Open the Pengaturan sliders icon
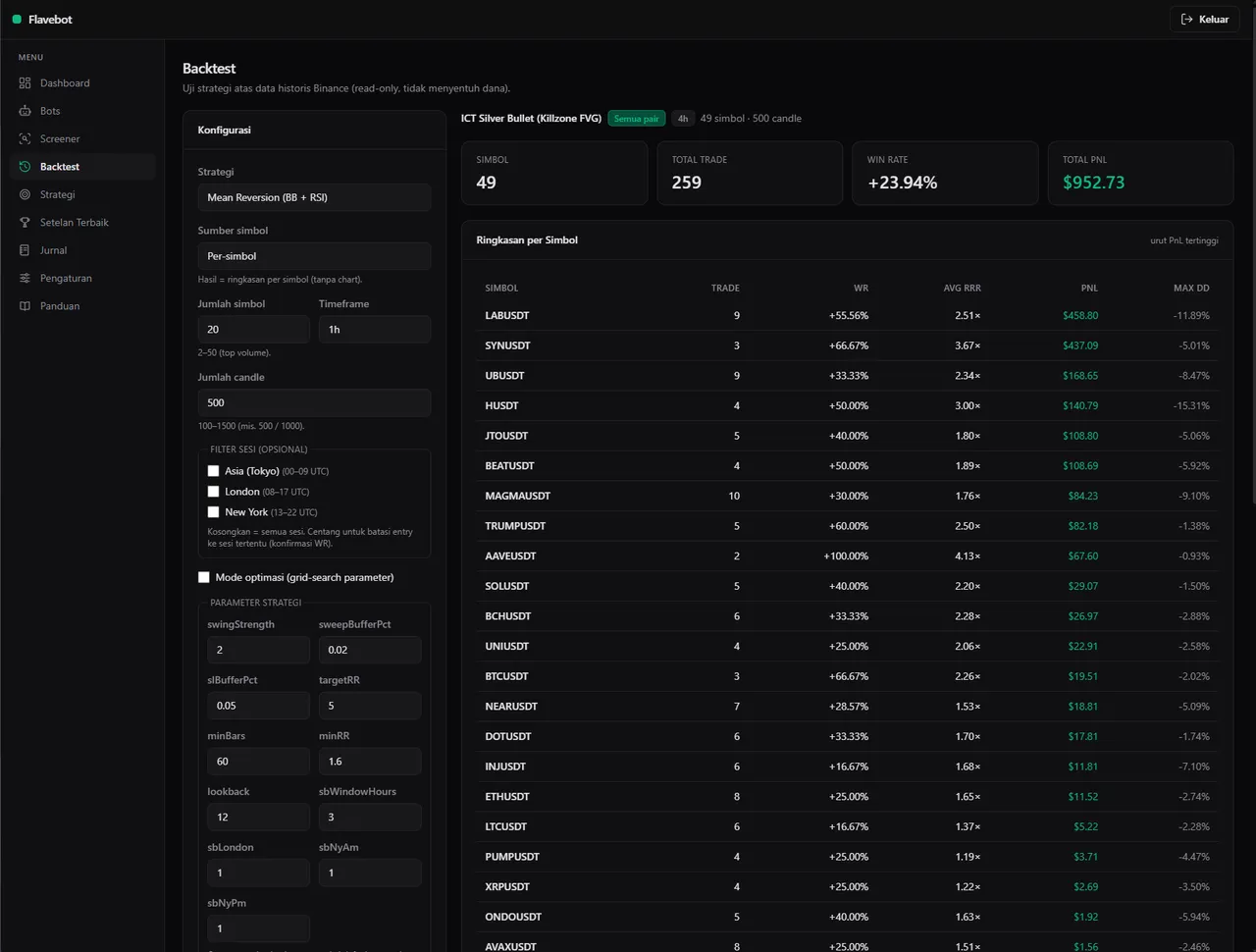 click(x=25, y=278)
